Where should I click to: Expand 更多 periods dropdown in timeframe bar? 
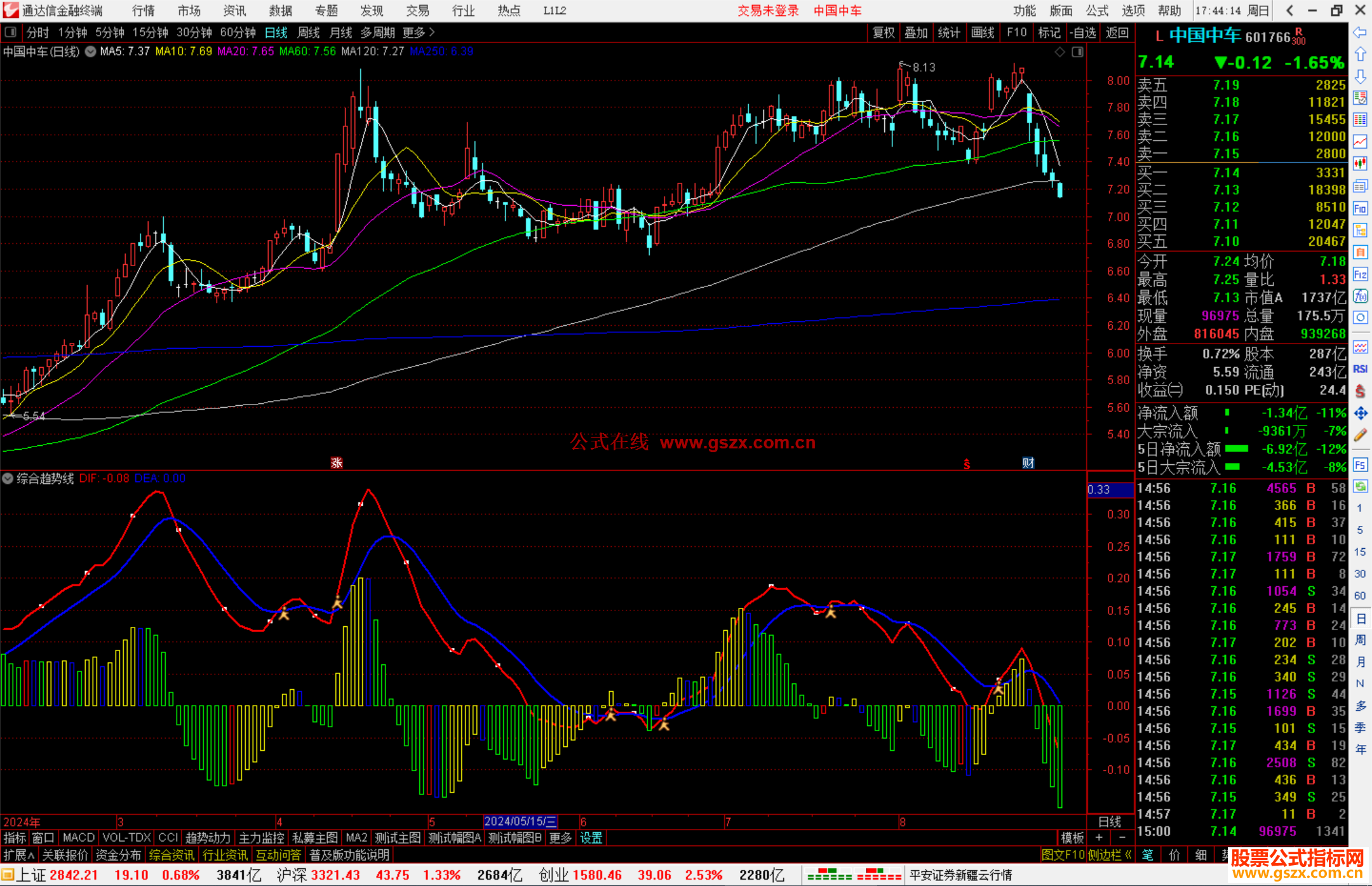click(419, 32)
